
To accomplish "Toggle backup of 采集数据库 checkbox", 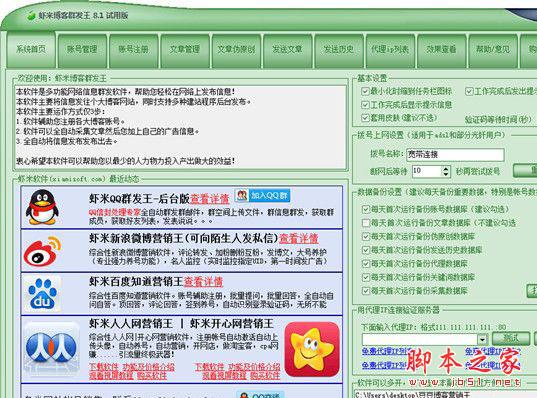I will (366, 291).
